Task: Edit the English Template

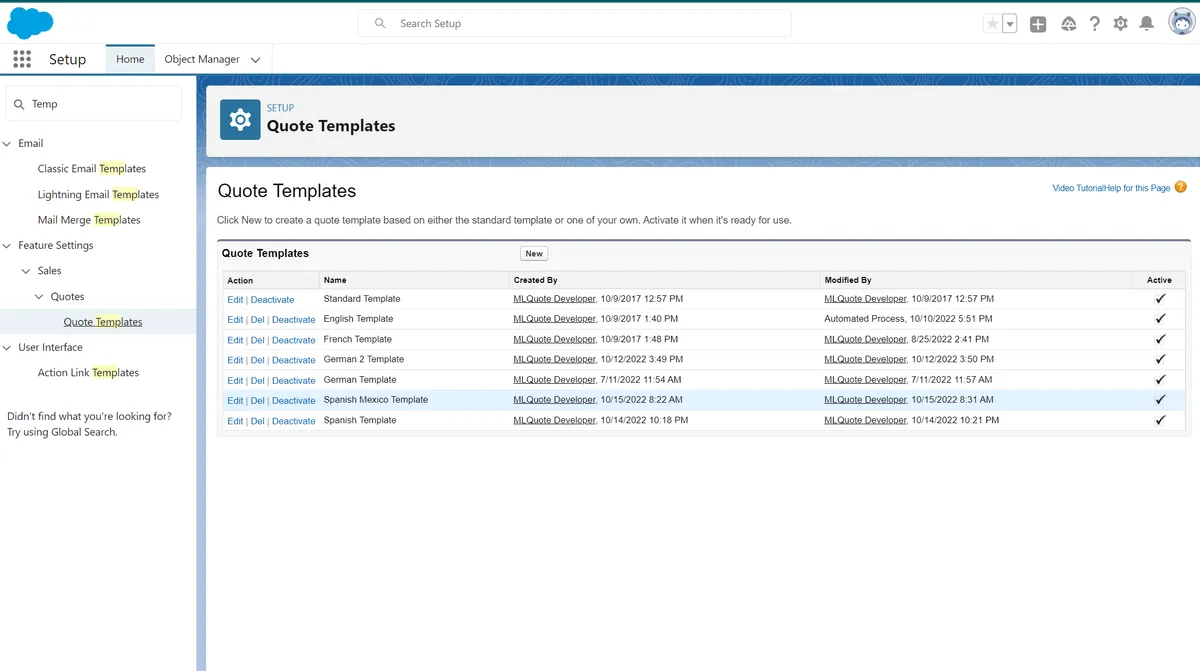Action: pos(235,320)
